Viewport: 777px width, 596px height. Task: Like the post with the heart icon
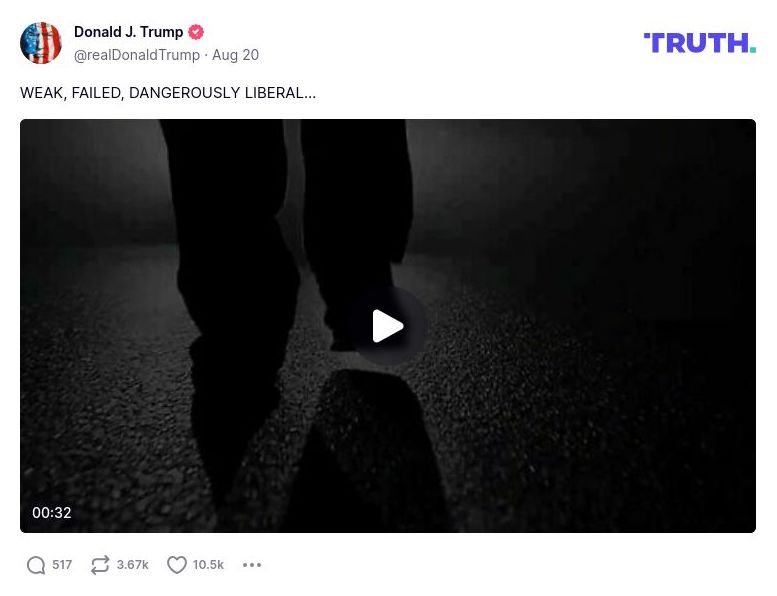click(x=176, y=565)
